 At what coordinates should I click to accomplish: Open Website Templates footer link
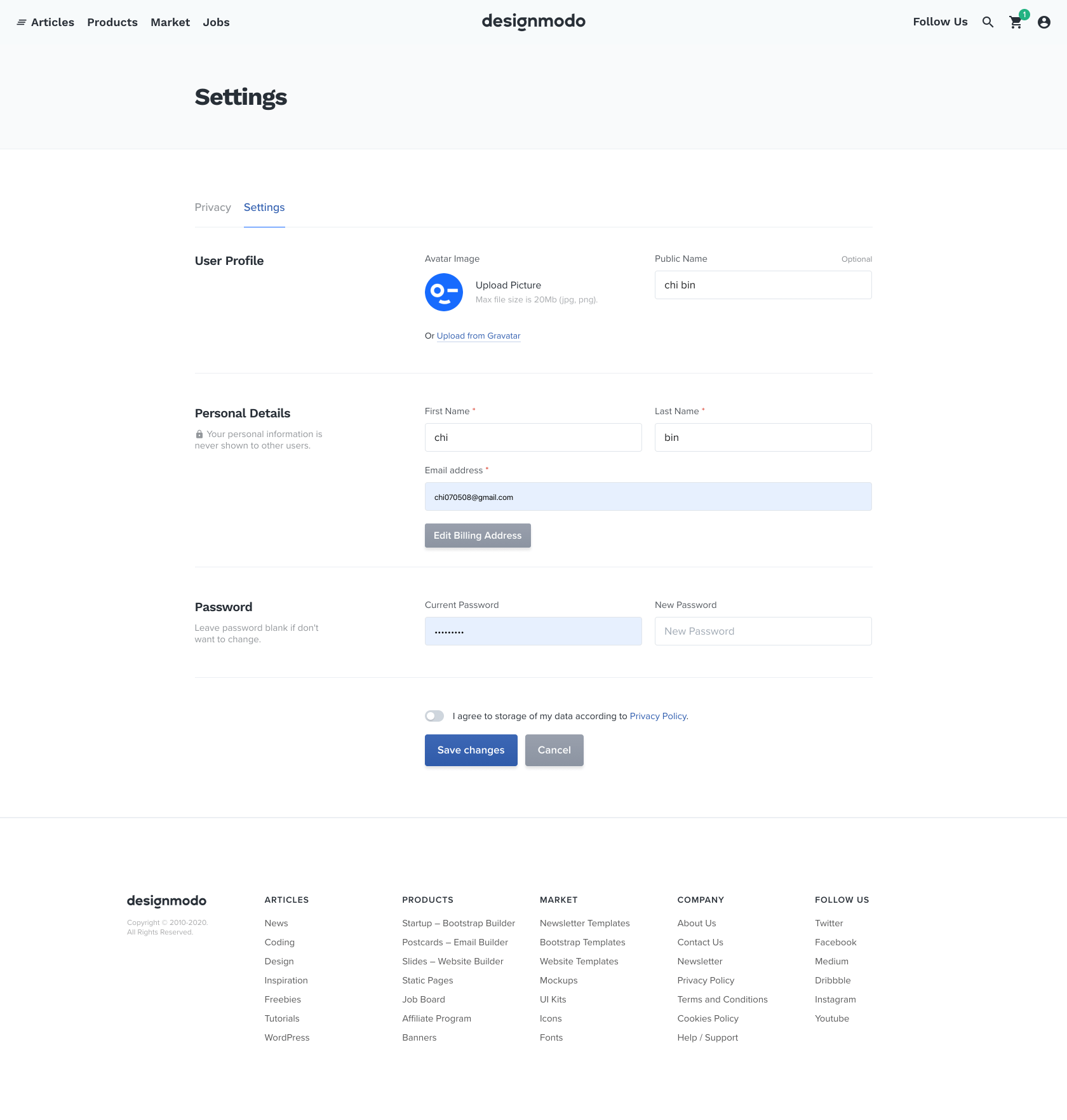(x=579, y=961)
